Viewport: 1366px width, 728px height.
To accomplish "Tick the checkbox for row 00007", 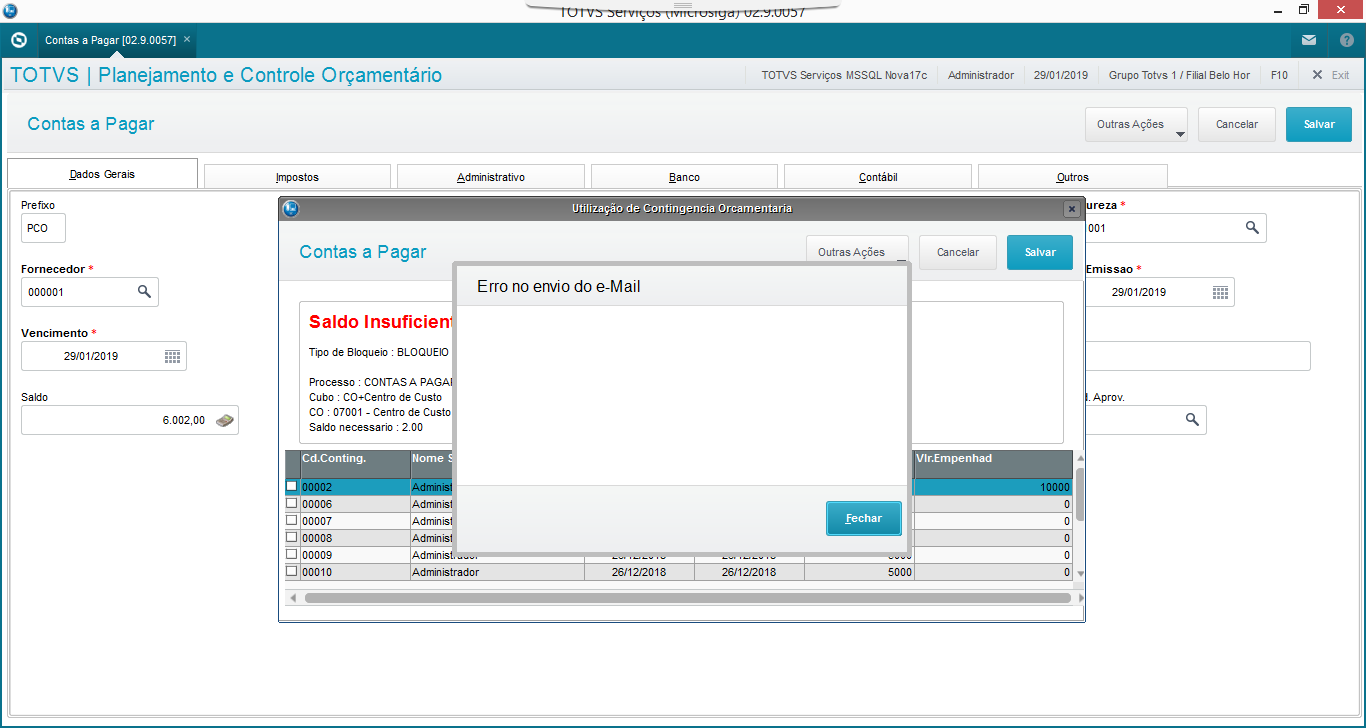I will [x=292, y=521].
